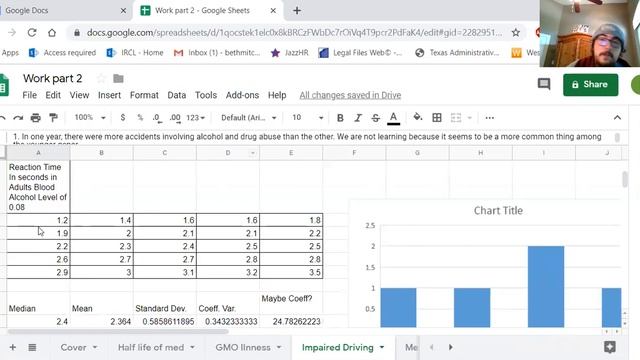Open the Half life of med tab dropdown
The width and height of the screenshot is (640, 360).
point(192,348)
